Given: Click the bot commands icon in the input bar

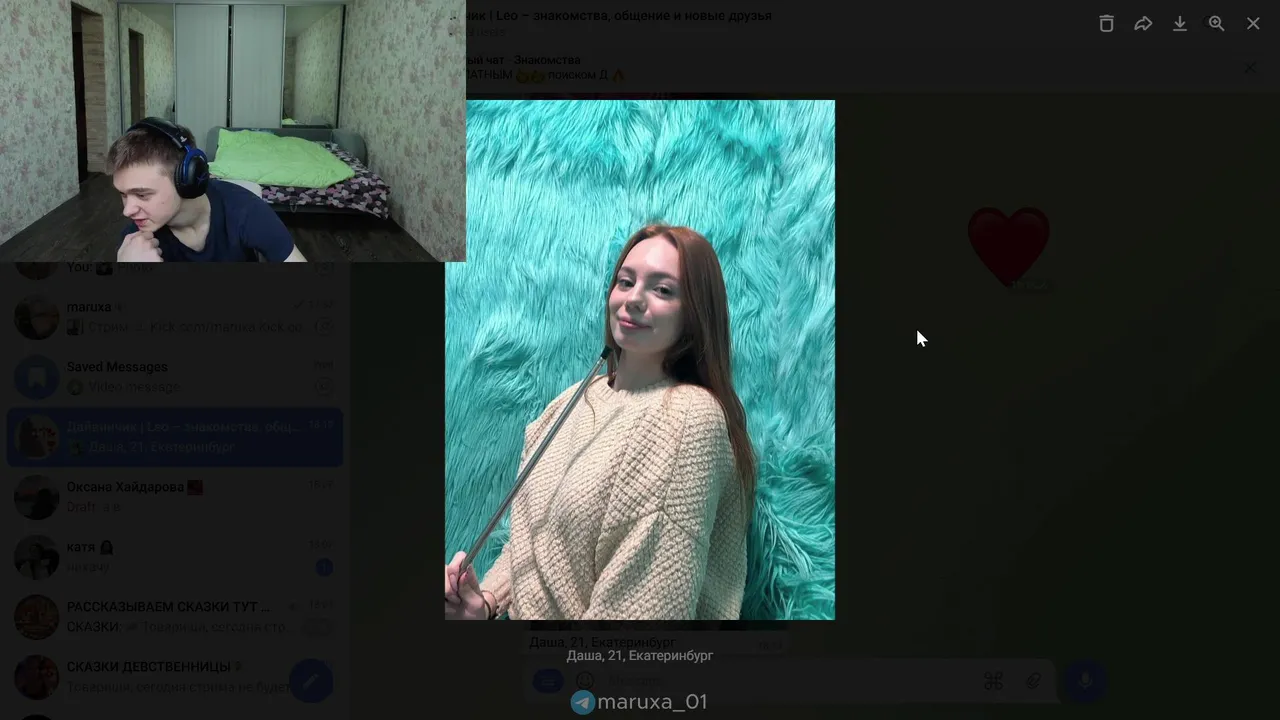Looking at the screenshot, I should 993,682.
